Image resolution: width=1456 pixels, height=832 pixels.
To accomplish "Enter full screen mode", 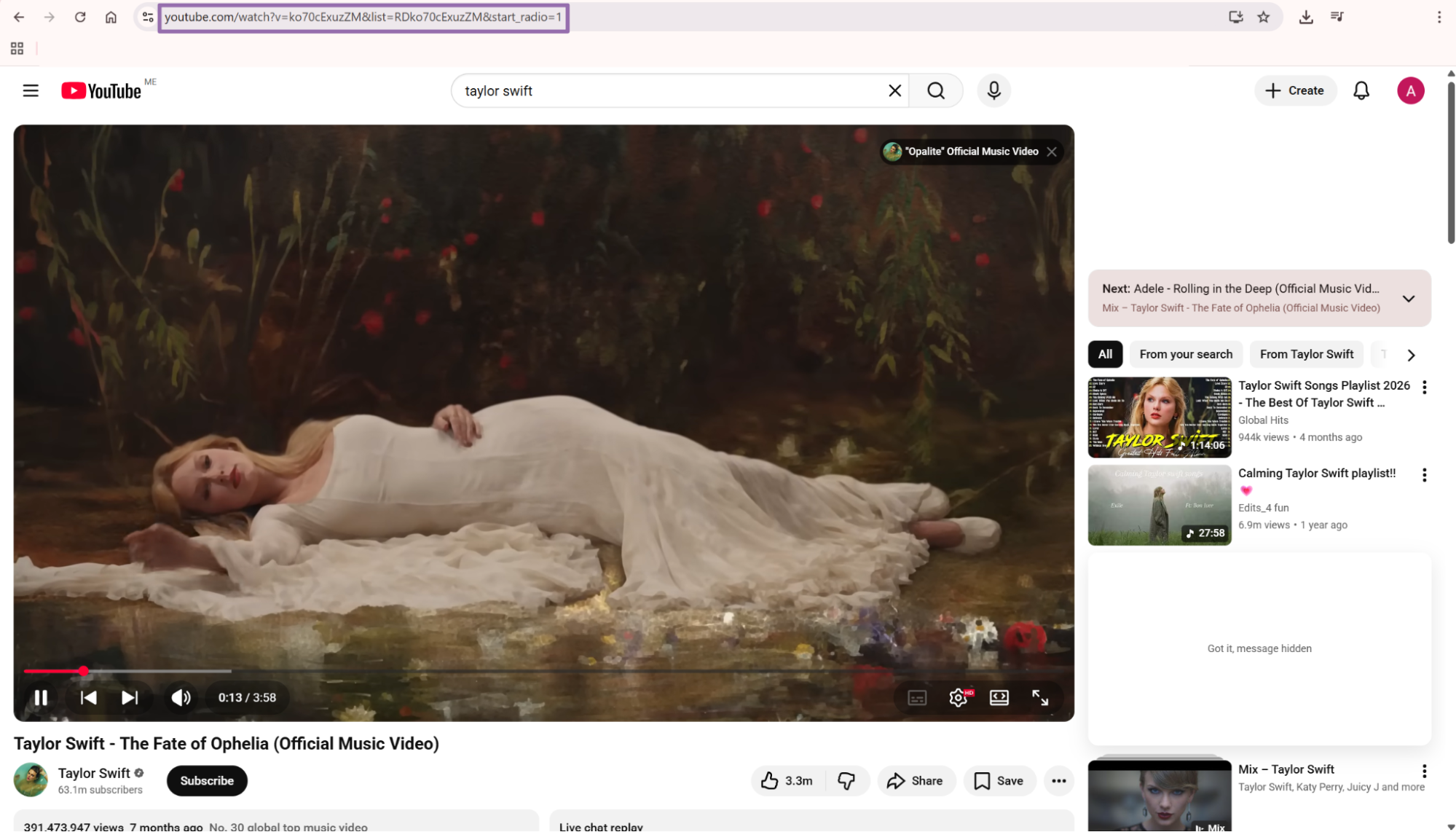I will click(1040, 697).
